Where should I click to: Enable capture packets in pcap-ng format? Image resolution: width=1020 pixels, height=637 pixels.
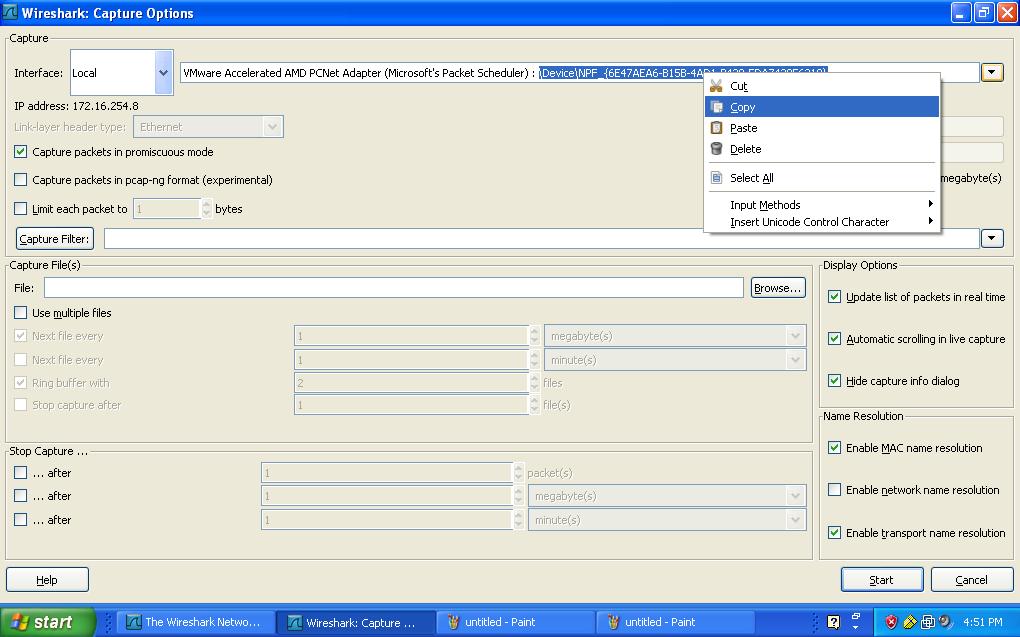point(20,180)
